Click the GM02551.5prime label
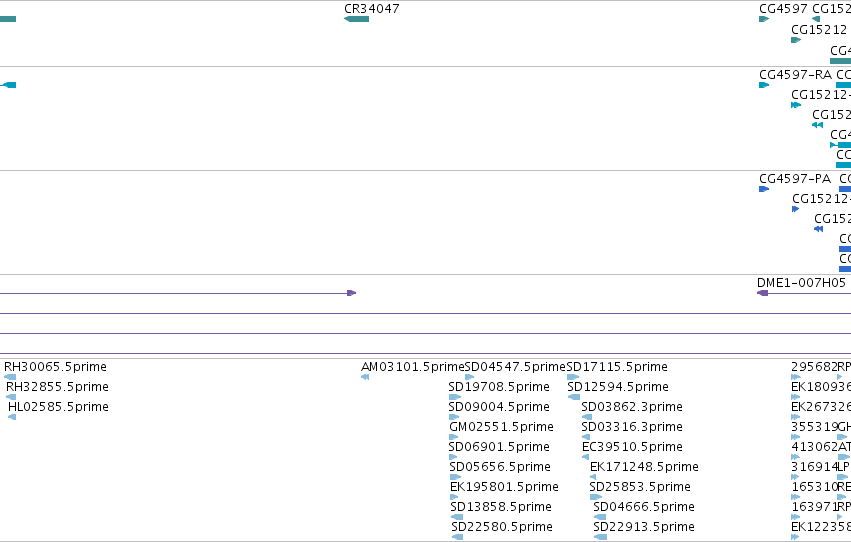This screenshot has height=542, width=851. pos(501,427)
